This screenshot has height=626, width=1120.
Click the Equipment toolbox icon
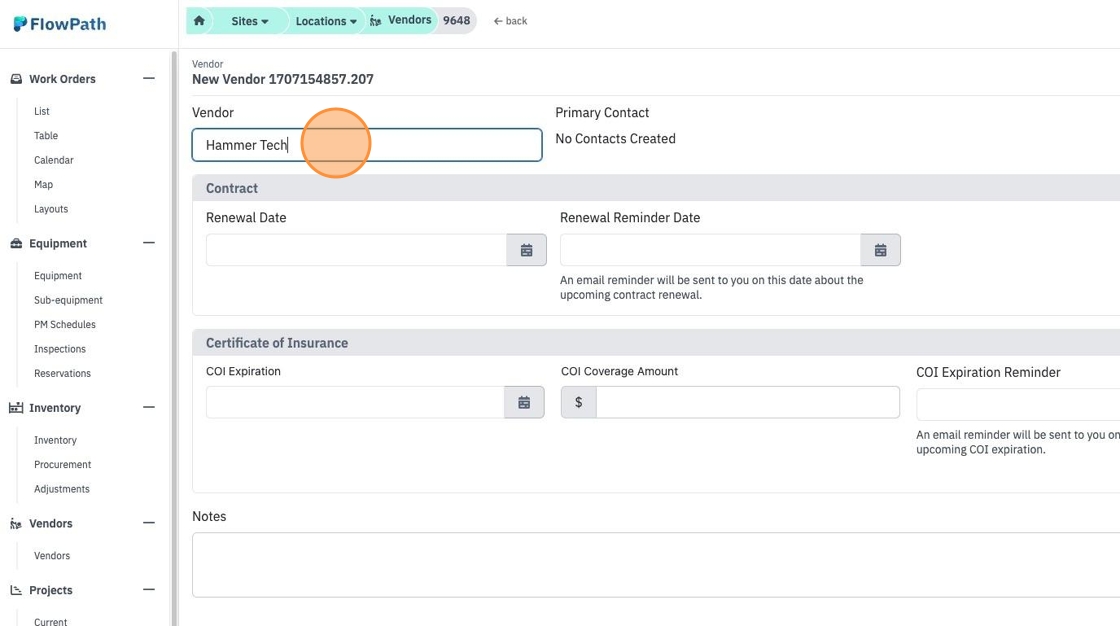click(x=16, y=243)
